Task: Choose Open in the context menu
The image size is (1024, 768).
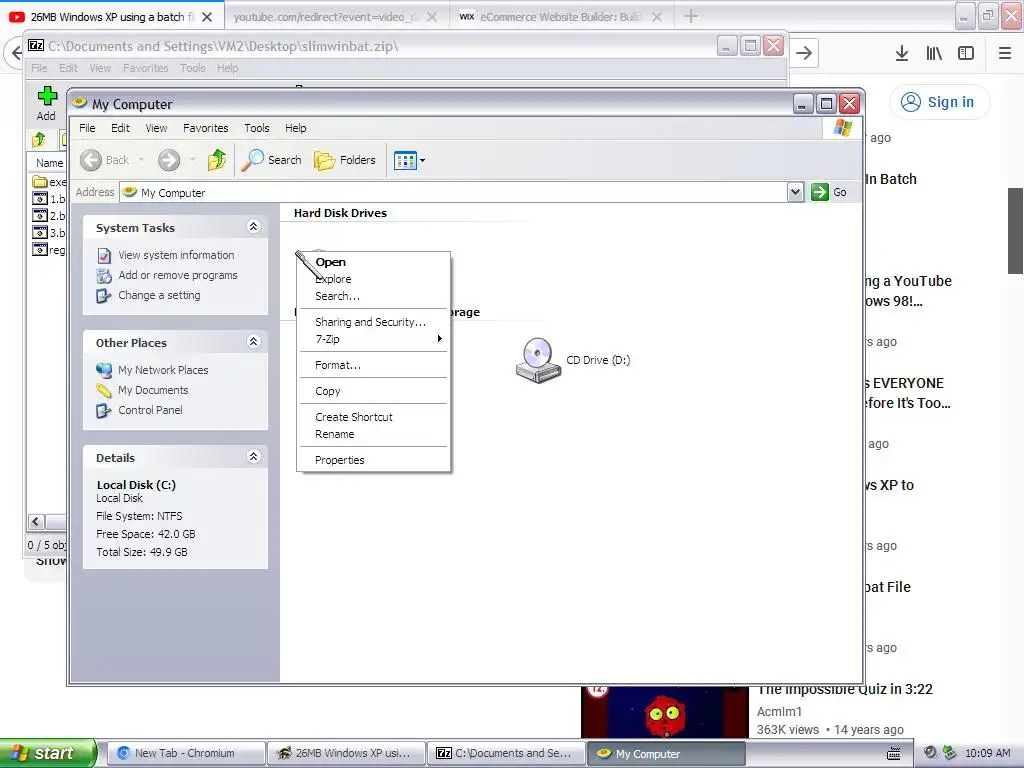Action: tap(373, 262)
